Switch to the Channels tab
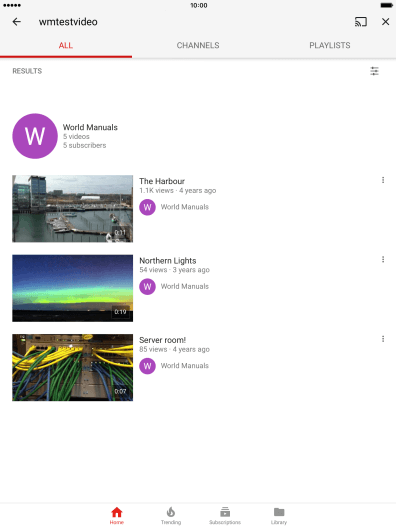This screenshot has width=396, height=528. [x=198, y=45]
